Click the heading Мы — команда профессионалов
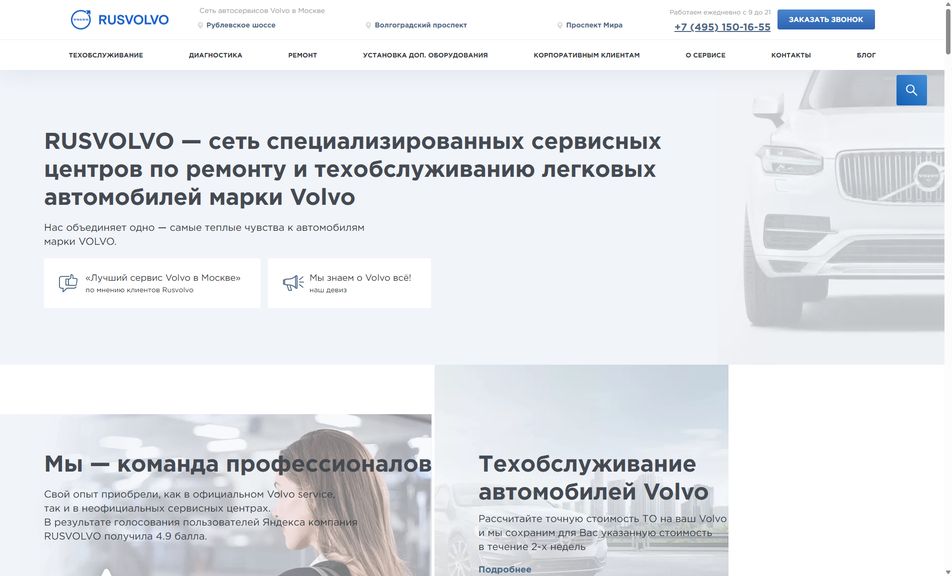The width and height of the screenshot is (952, 576). pyautogui.click(x=237, y=464)
